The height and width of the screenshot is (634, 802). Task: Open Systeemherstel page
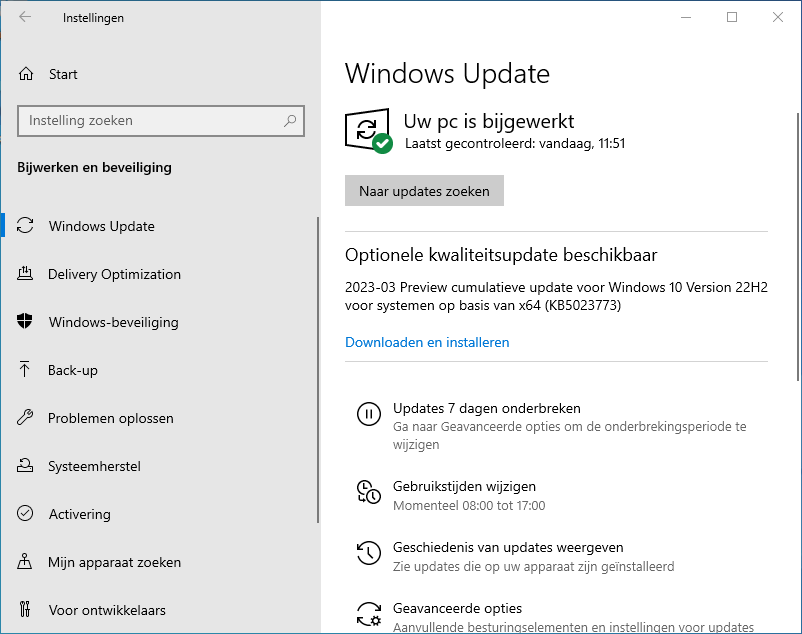click(94, 466)
